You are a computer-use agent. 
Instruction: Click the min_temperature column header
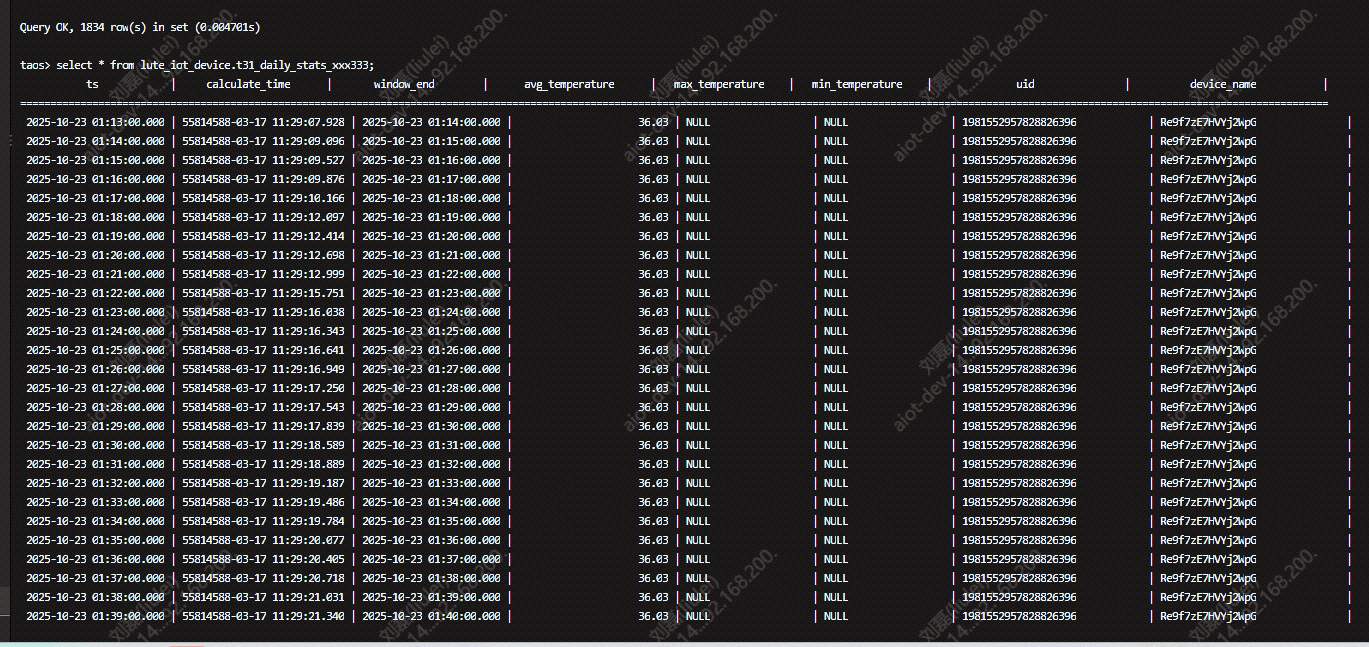point(857,85)
